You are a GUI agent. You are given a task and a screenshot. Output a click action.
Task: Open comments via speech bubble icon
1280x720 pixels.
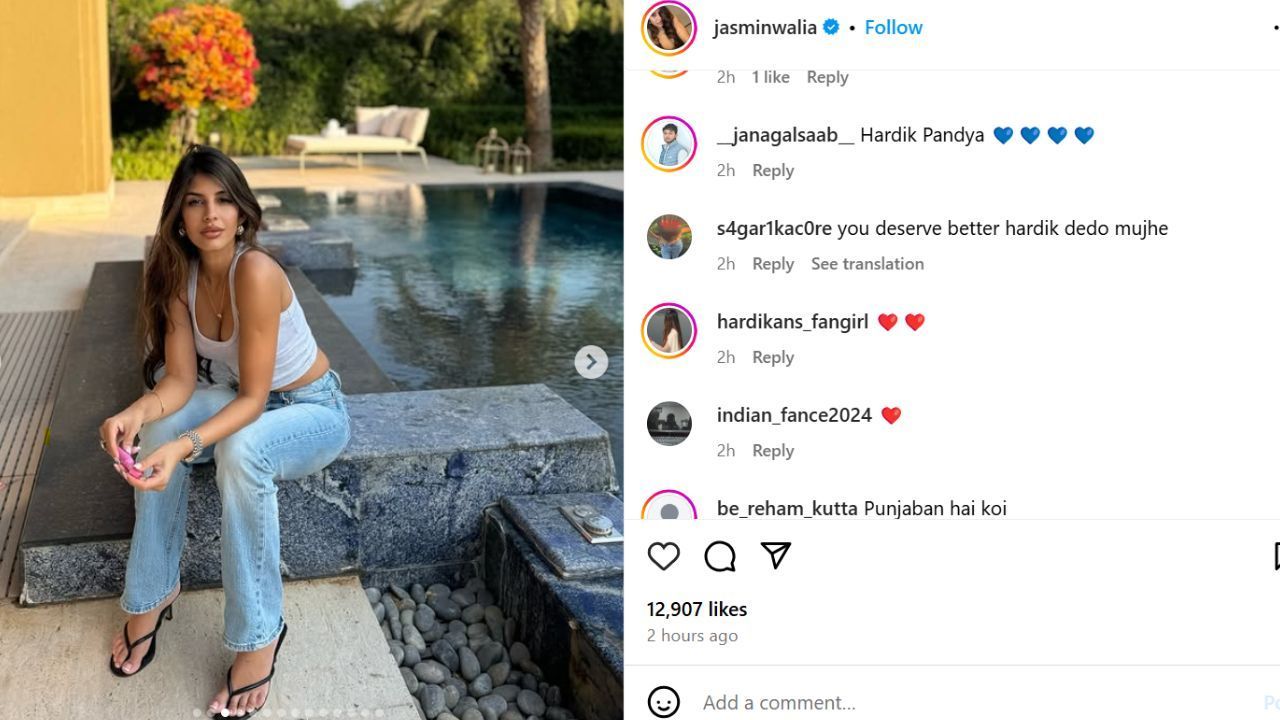[720, 556]
